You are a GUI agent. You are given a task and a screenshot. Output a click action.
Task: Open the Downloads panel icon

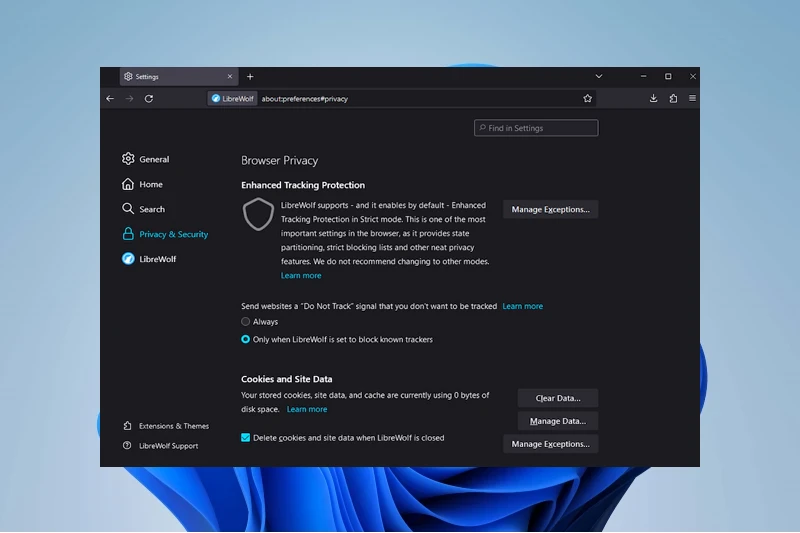(653, 98)
